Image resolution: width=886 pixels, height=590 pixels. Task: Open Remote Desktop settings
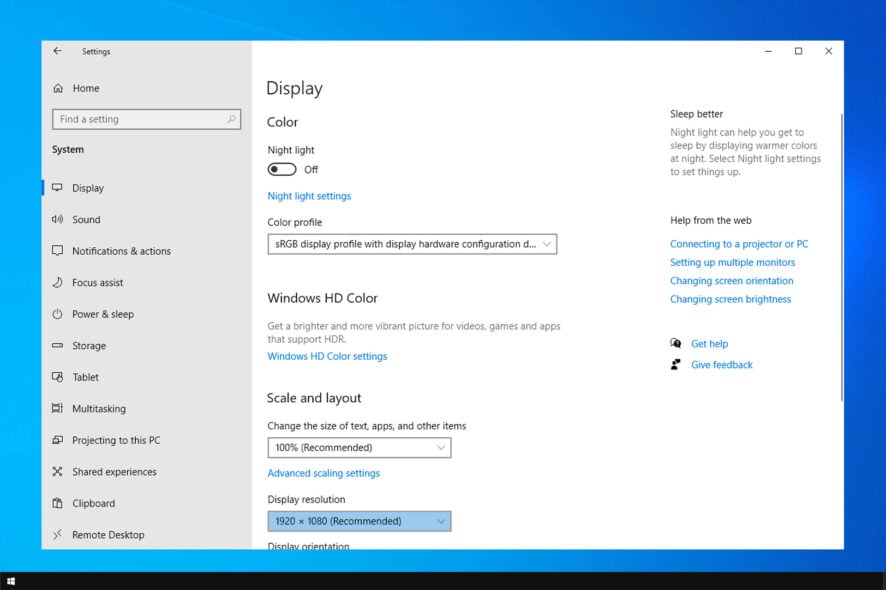click(108, 535)
